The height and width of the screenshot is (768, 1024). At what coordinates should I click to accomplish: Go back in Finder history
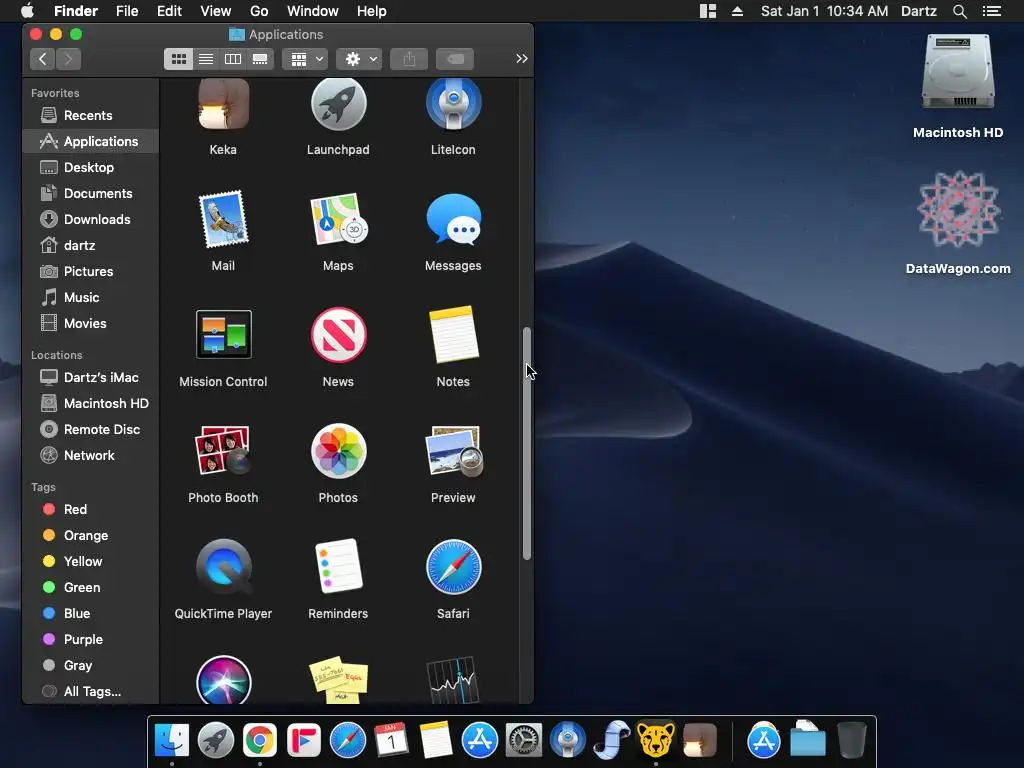click(42, 59)
